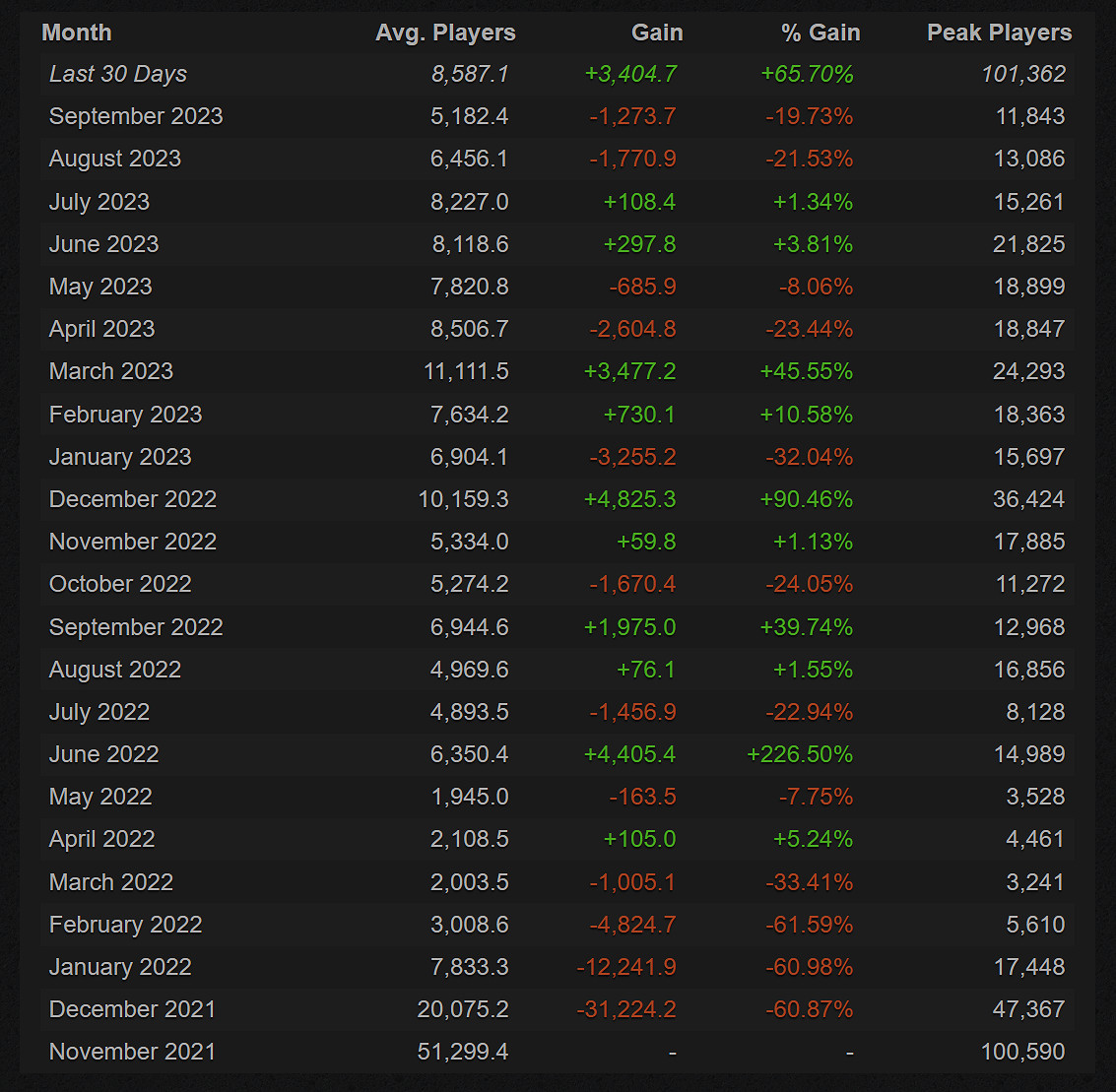This screenshot has width=1116, height=1092.
Task: Click the Avg. Players column header
Action: tap(445, 32)
